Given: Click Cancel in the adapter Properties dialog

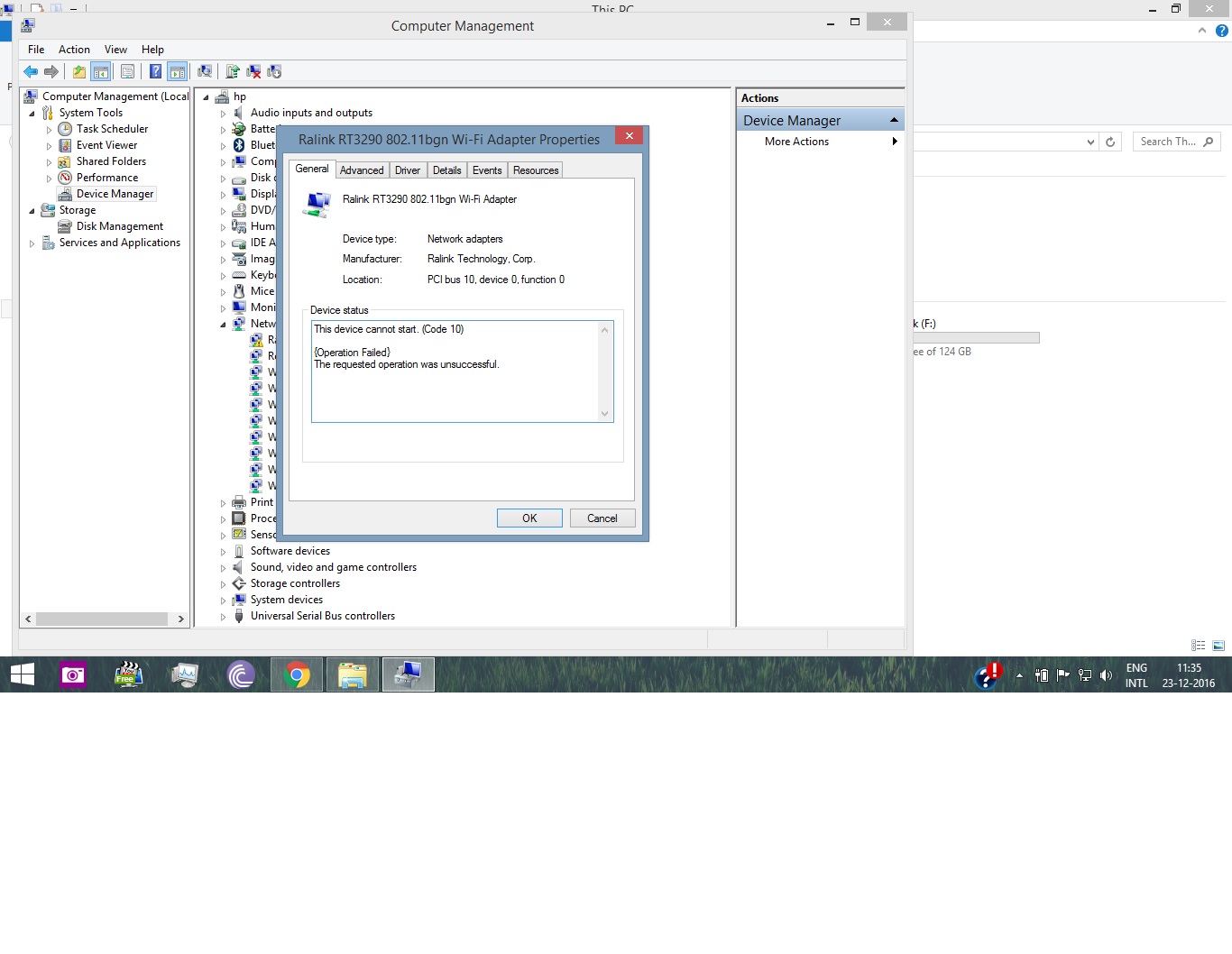Looking at the screenshot, I should (x=602, y=518).
